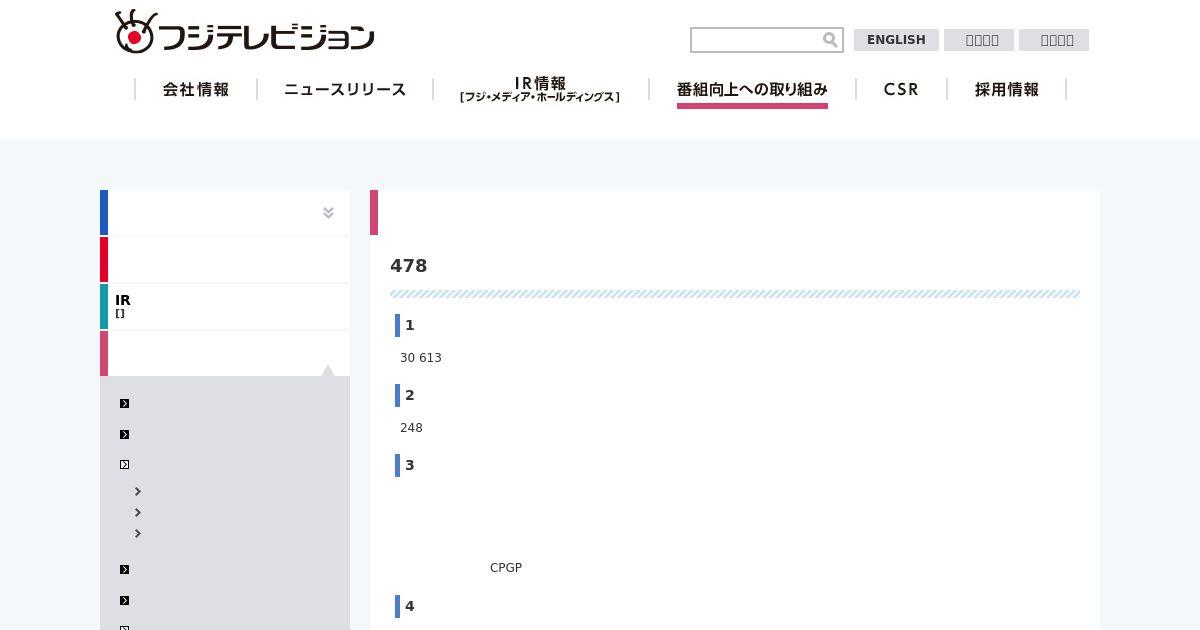Go to IR情報 navigation item
Image resolution: width=1200 pixels, height=630 pixels.
(540, 90)
